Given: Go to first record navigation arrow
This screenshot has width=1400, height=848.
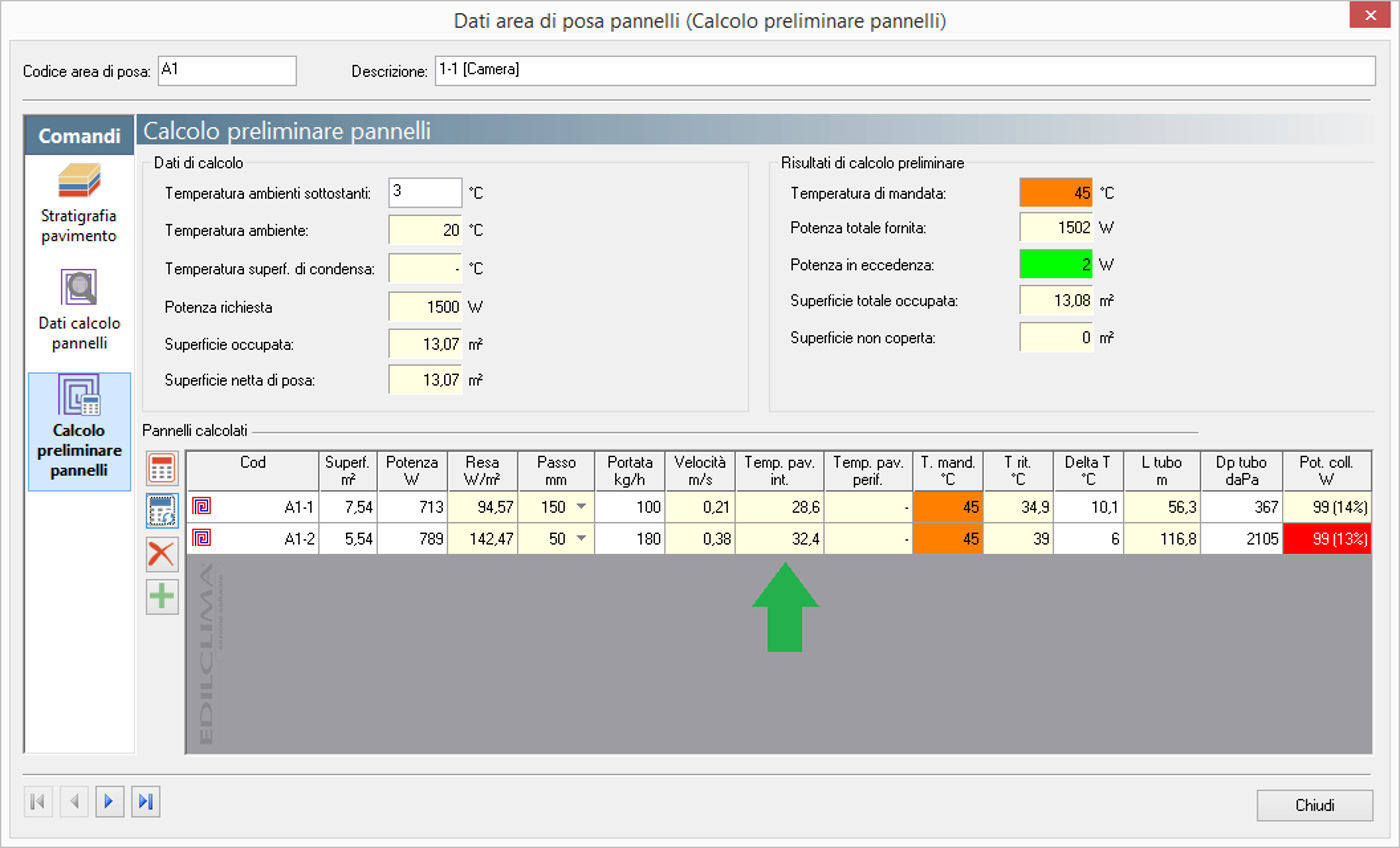Looking at the screenshot, I should (x=38, y=801).
